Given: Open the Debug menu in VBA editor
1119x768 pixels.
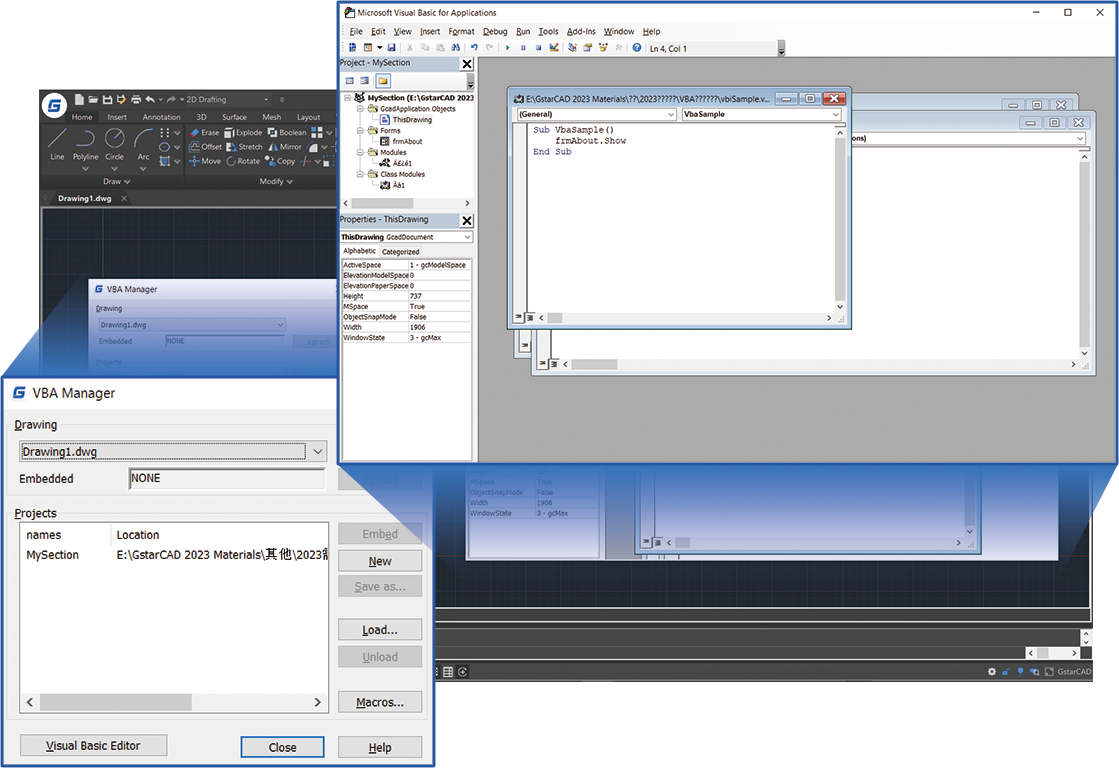Looking at the screenshot, I should coord(495,31).
